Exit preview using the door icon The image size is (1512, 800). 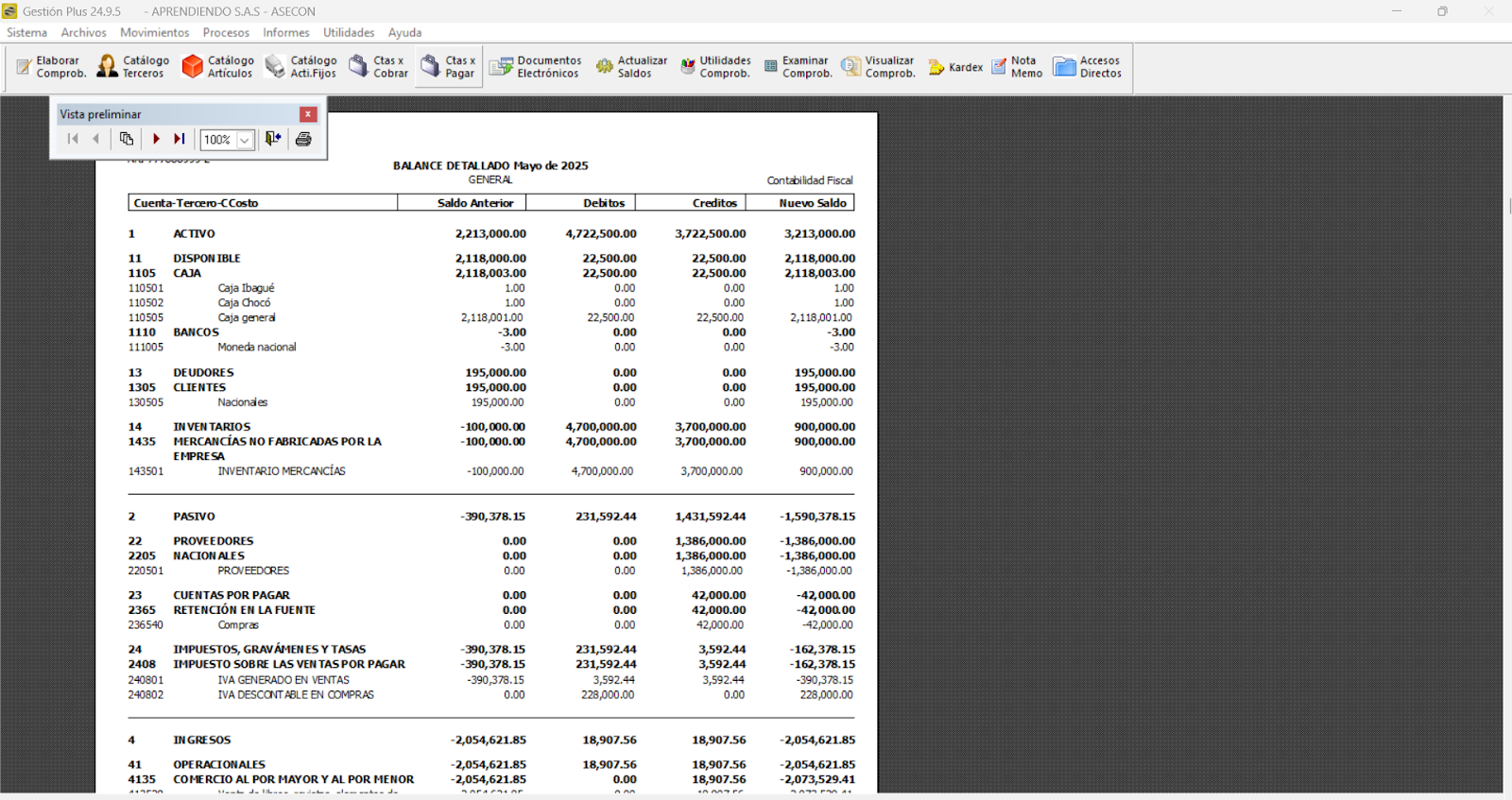(x=273, y=140)
